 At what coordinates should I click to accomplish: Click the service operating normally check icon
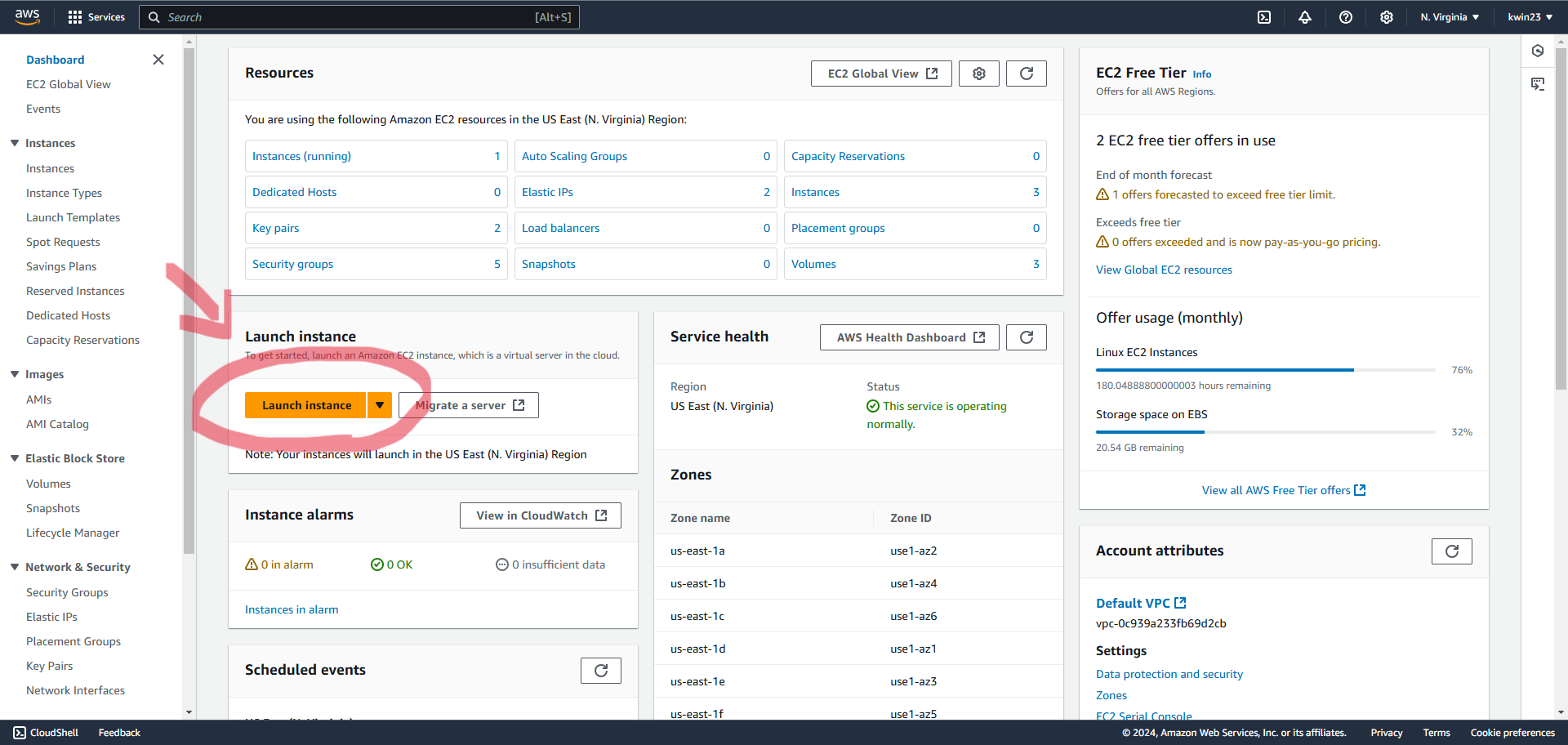[x=873, y=406]
